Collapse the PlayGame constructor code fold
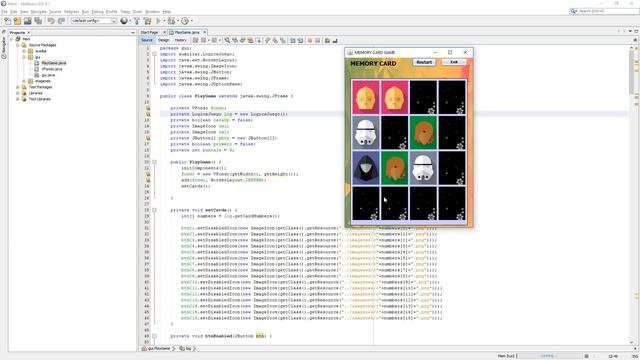The height and width of the screenshot is (360, 640). pos(154,162)
